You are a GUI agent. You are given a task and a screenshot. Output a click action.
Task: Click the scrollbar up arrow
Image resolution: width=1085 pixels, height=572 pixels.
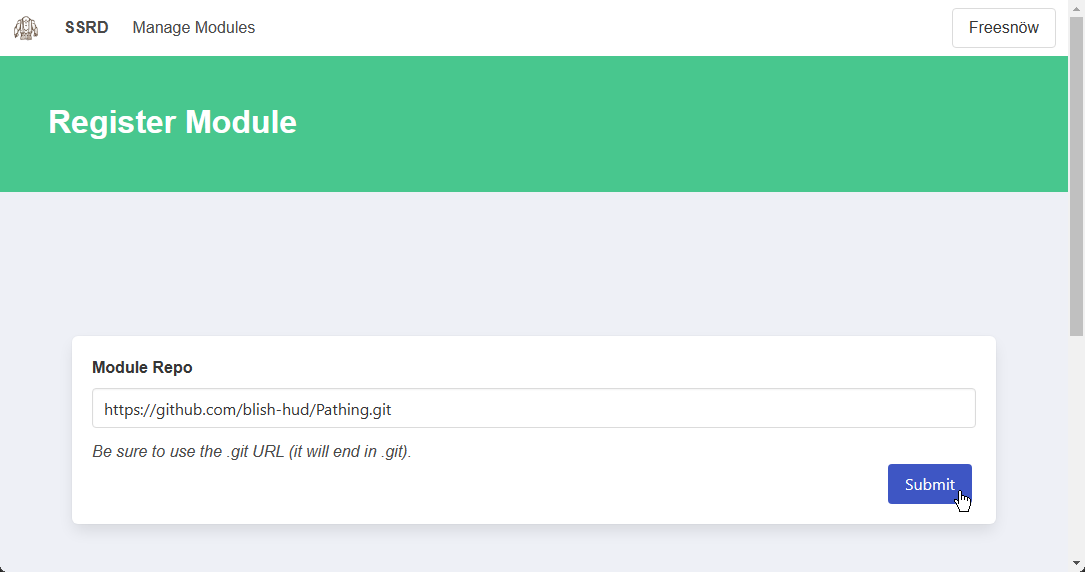click(1076, 8)
